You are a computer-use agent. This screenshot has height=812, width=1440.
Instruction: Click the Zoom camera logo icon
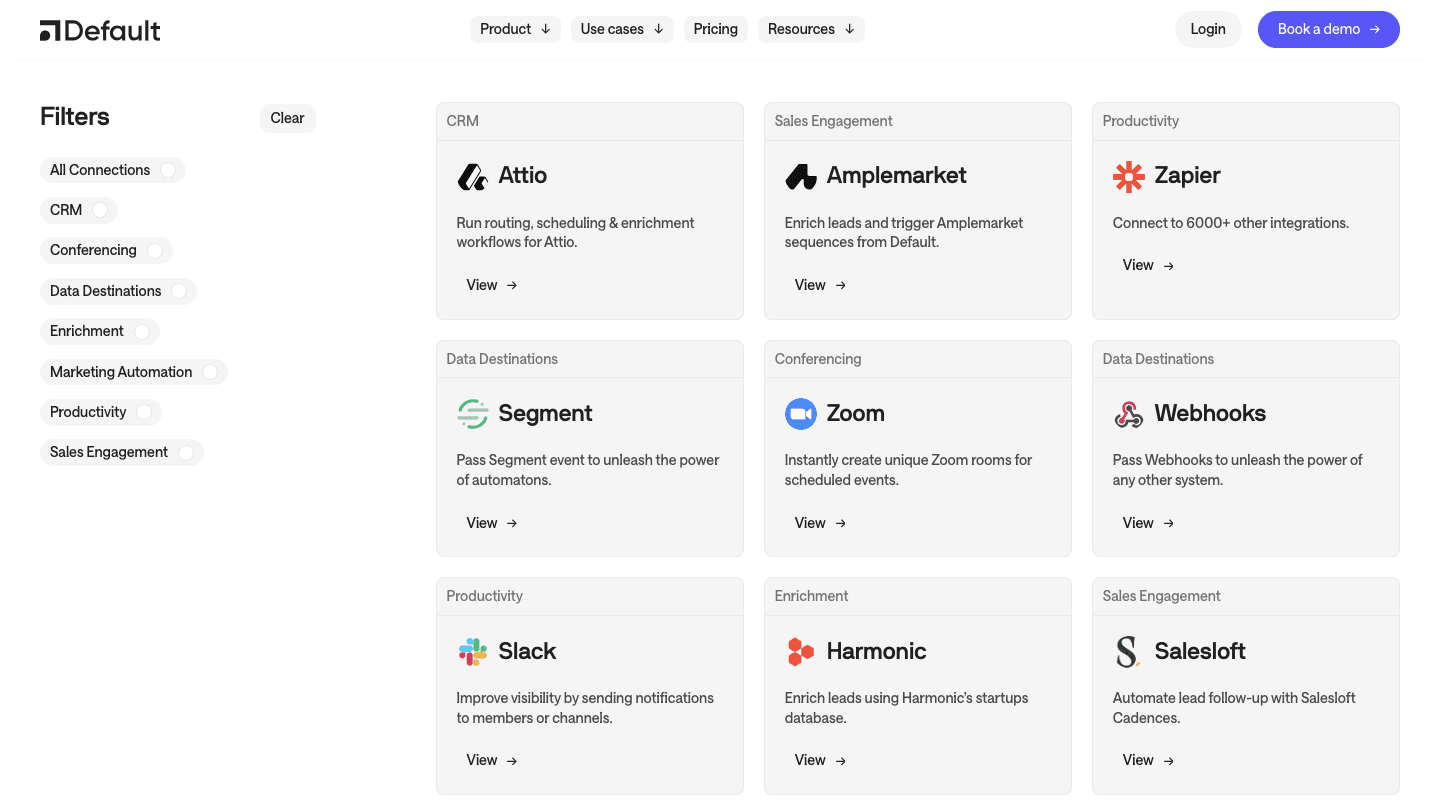[x=801, y=414]
